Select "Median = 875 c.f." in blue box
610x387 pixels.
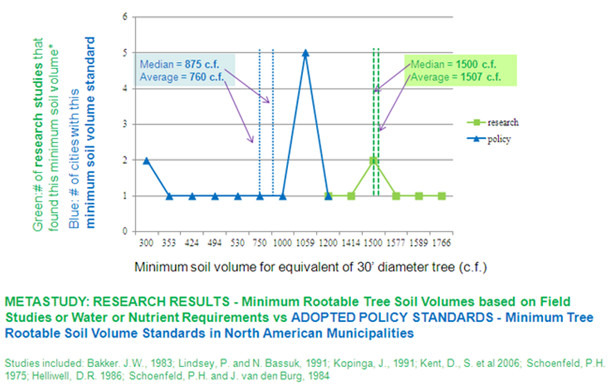[179, 64]
